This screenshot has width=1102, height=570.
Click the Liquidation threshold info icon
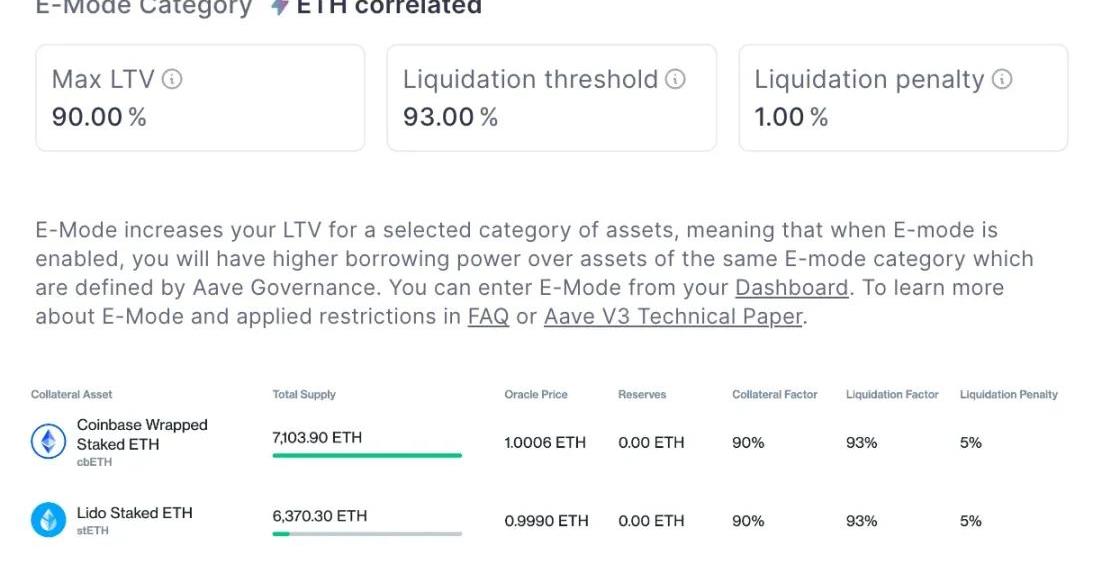click(675, 79)
